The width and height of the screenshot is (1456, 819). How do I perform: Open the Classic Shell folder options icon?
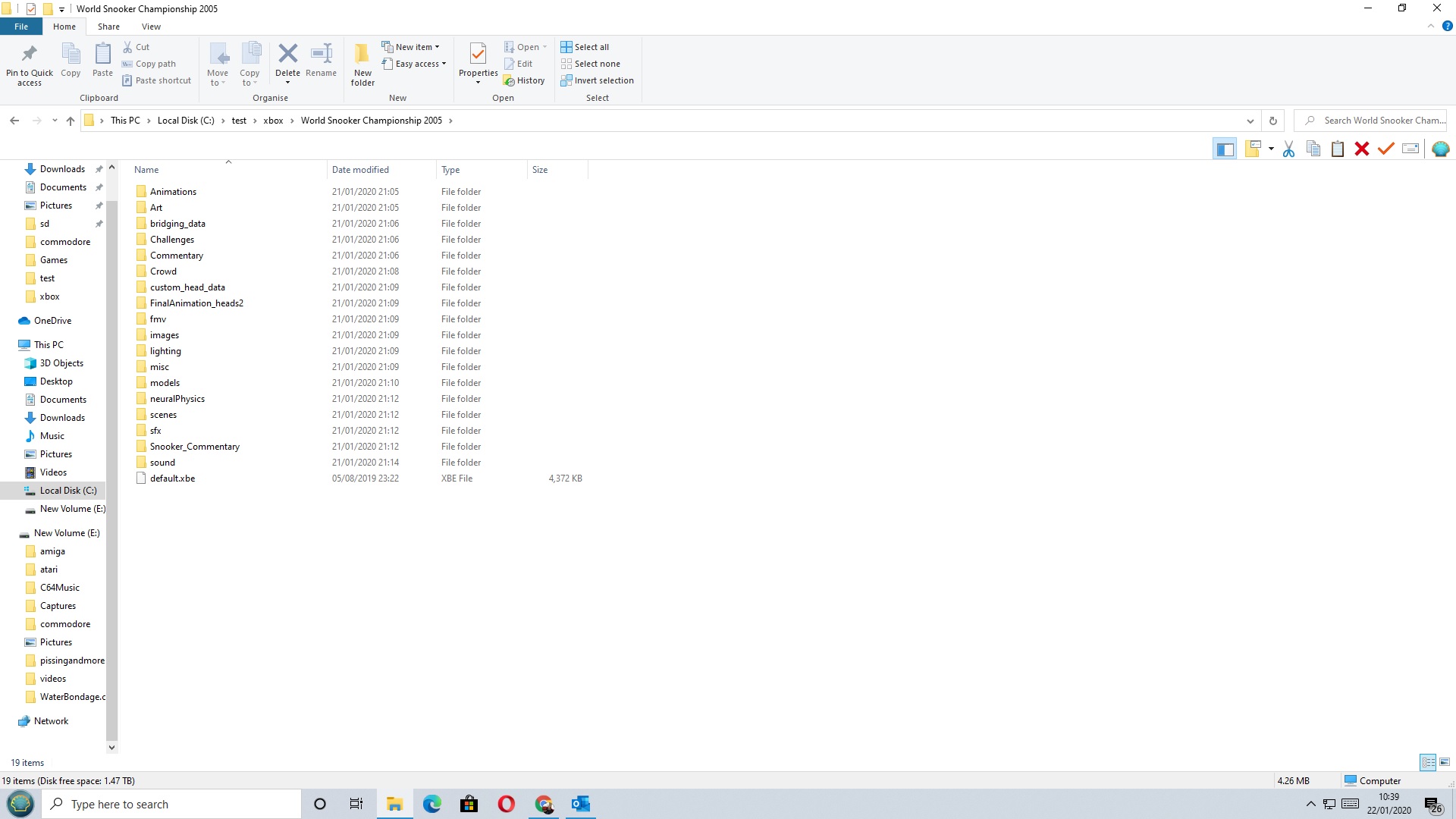coord(1253,149)
